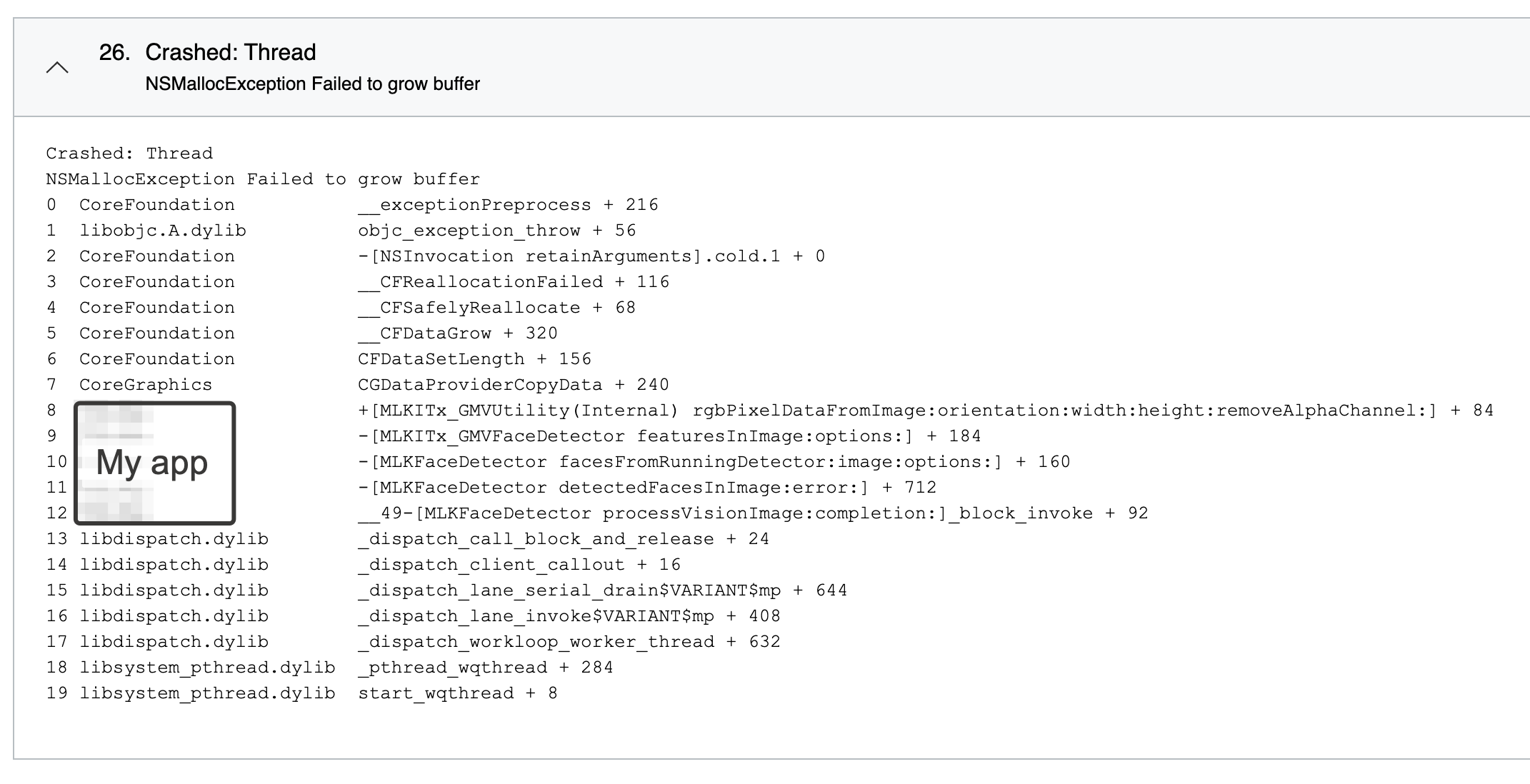The height and width of the screenshot is (784, 1530).
Task: Select the libobjc.A.dylib library name
Action: [164, 230]
